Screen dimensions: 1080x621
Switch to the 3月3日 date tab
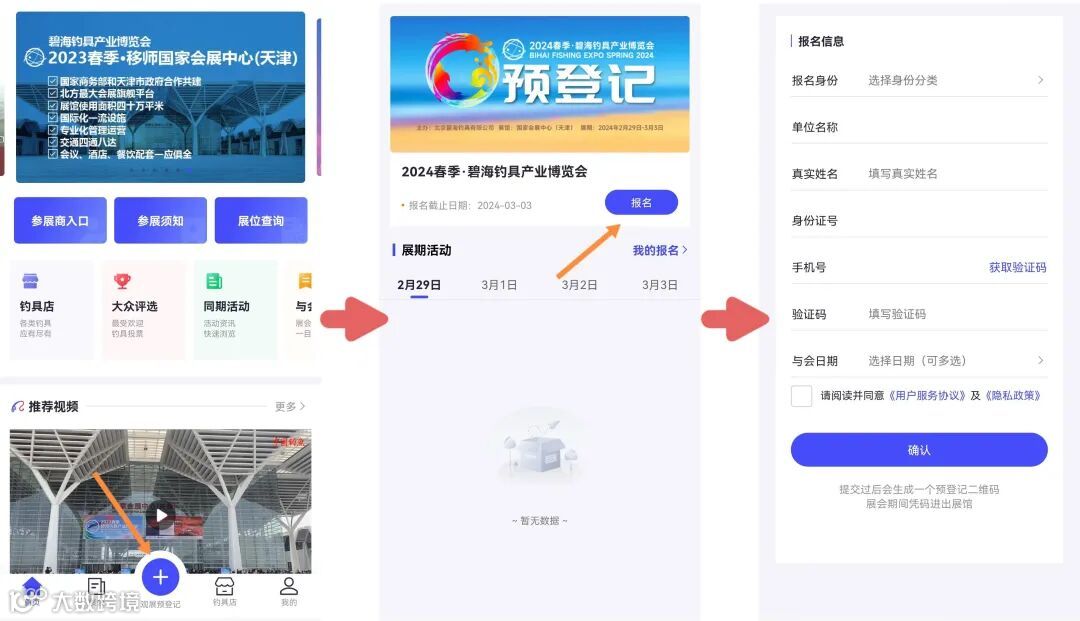click(659, 284)
